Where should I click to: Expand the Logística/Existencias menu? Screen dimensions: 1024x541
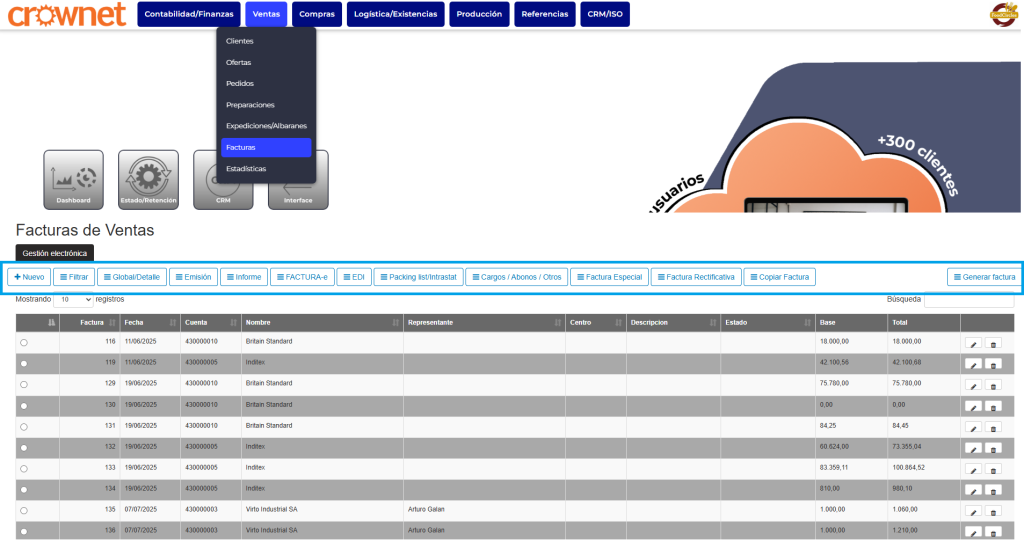point(396,14)
